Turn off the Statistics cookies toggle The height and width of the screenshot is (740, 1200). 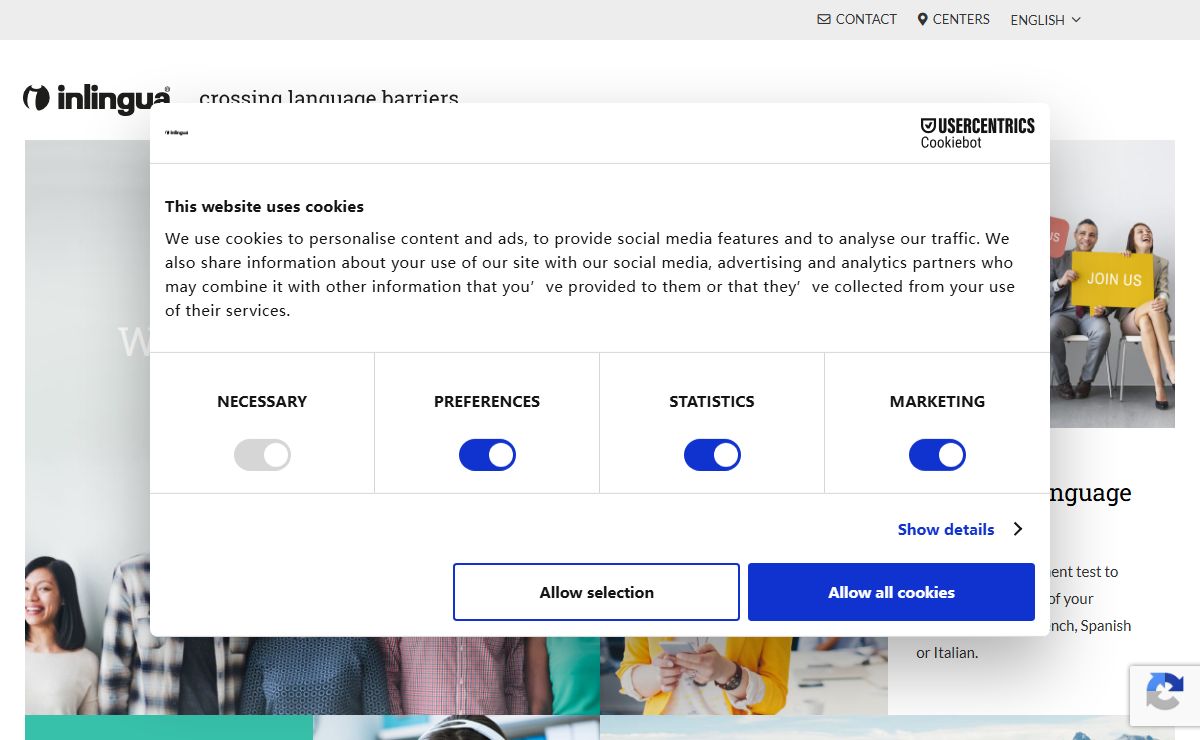712,455
